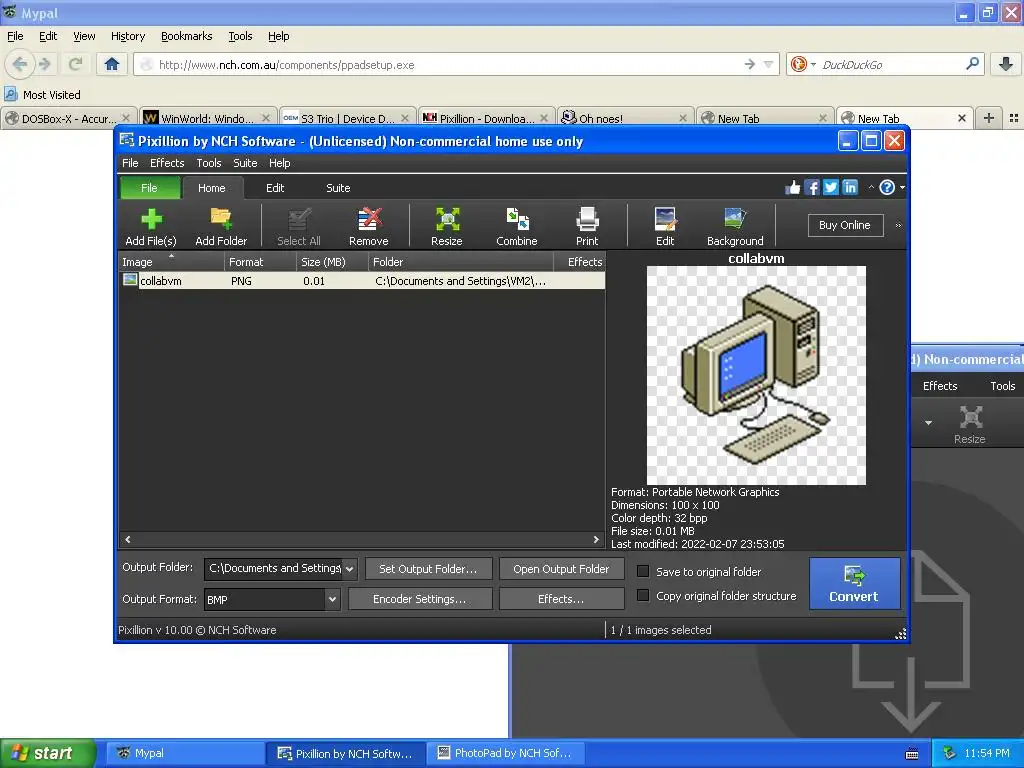Click the Facebook share icon

[x=812, y=188]
